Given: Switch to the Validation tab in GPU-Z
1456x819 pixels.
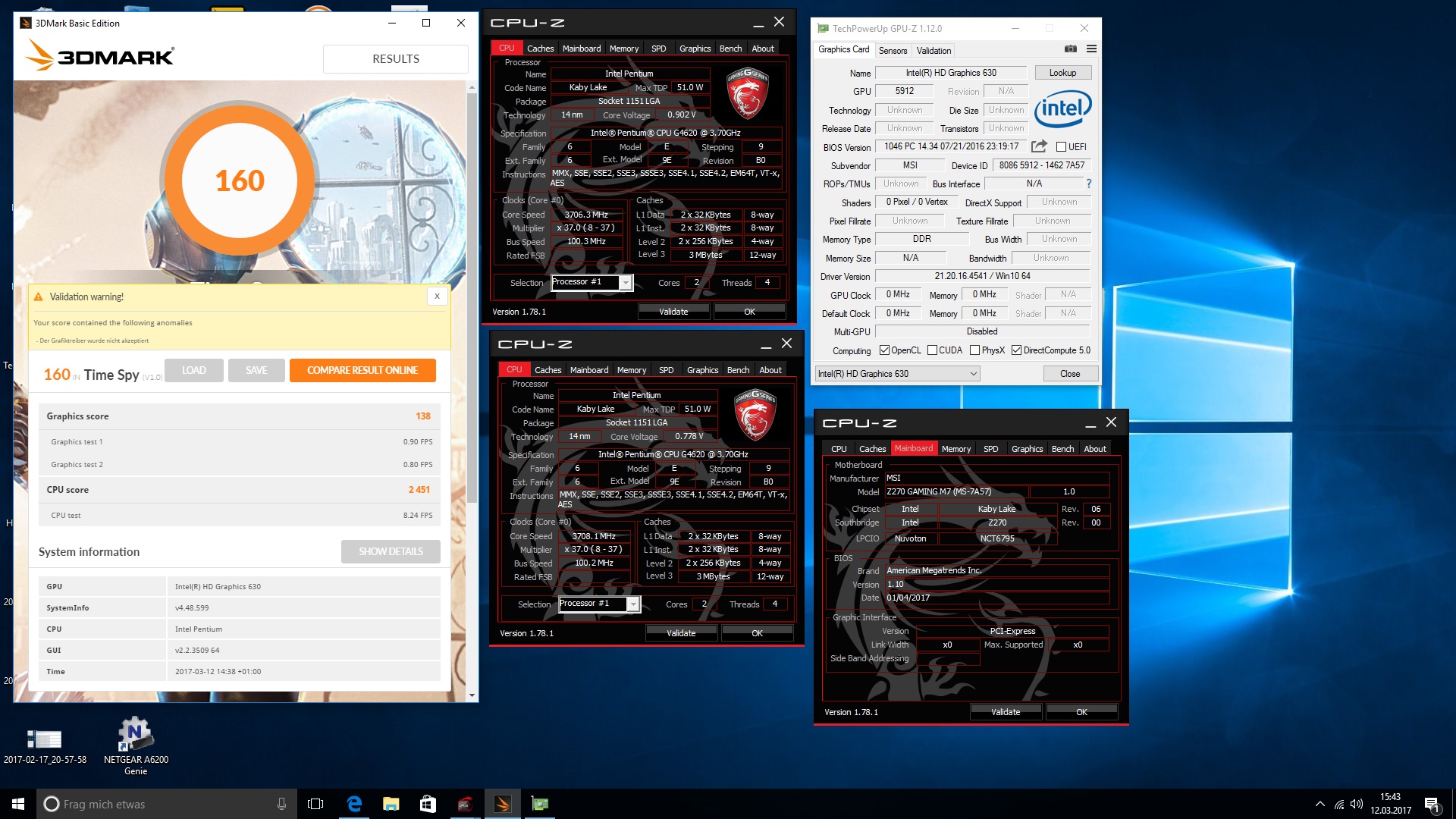Looking at the screenshot, I should [x=933, y=50].
